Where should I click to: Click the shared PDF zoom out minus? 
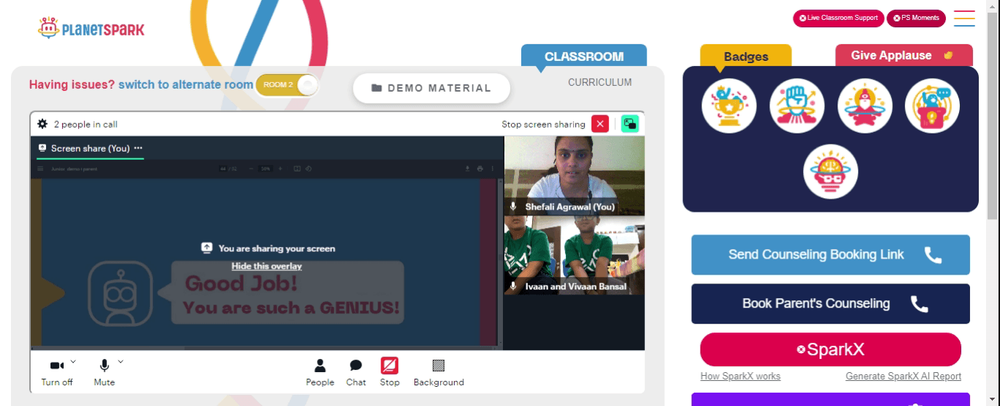click(251, 169)
